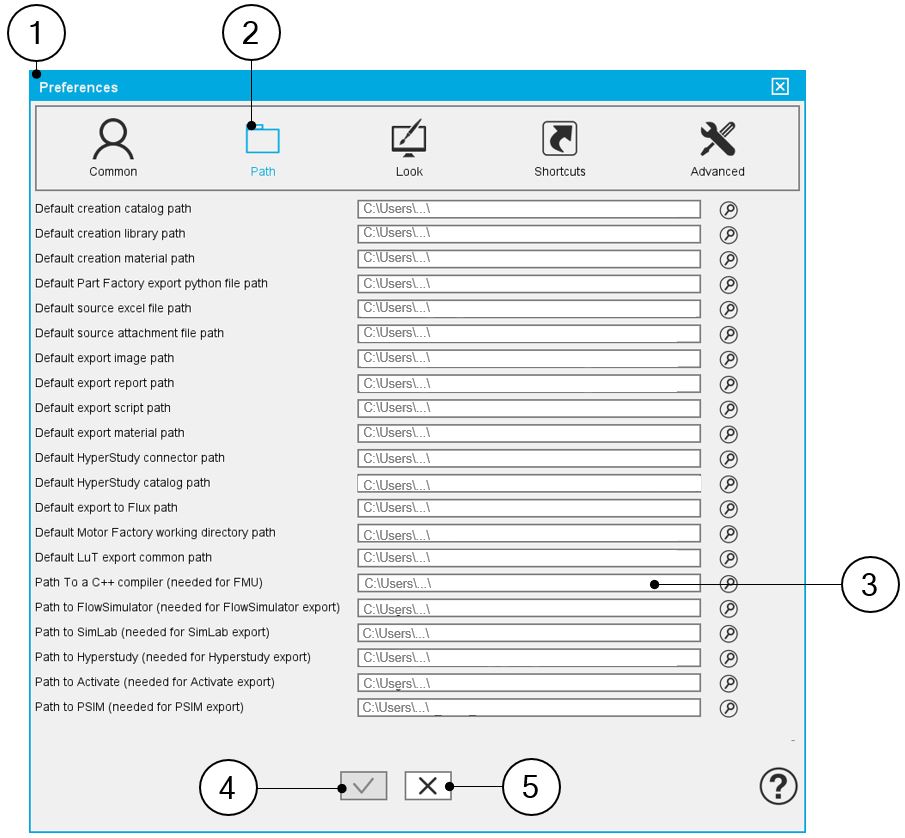Go to the Advanced preferences tab
This screenshot has height=838, width=905.
717,148
